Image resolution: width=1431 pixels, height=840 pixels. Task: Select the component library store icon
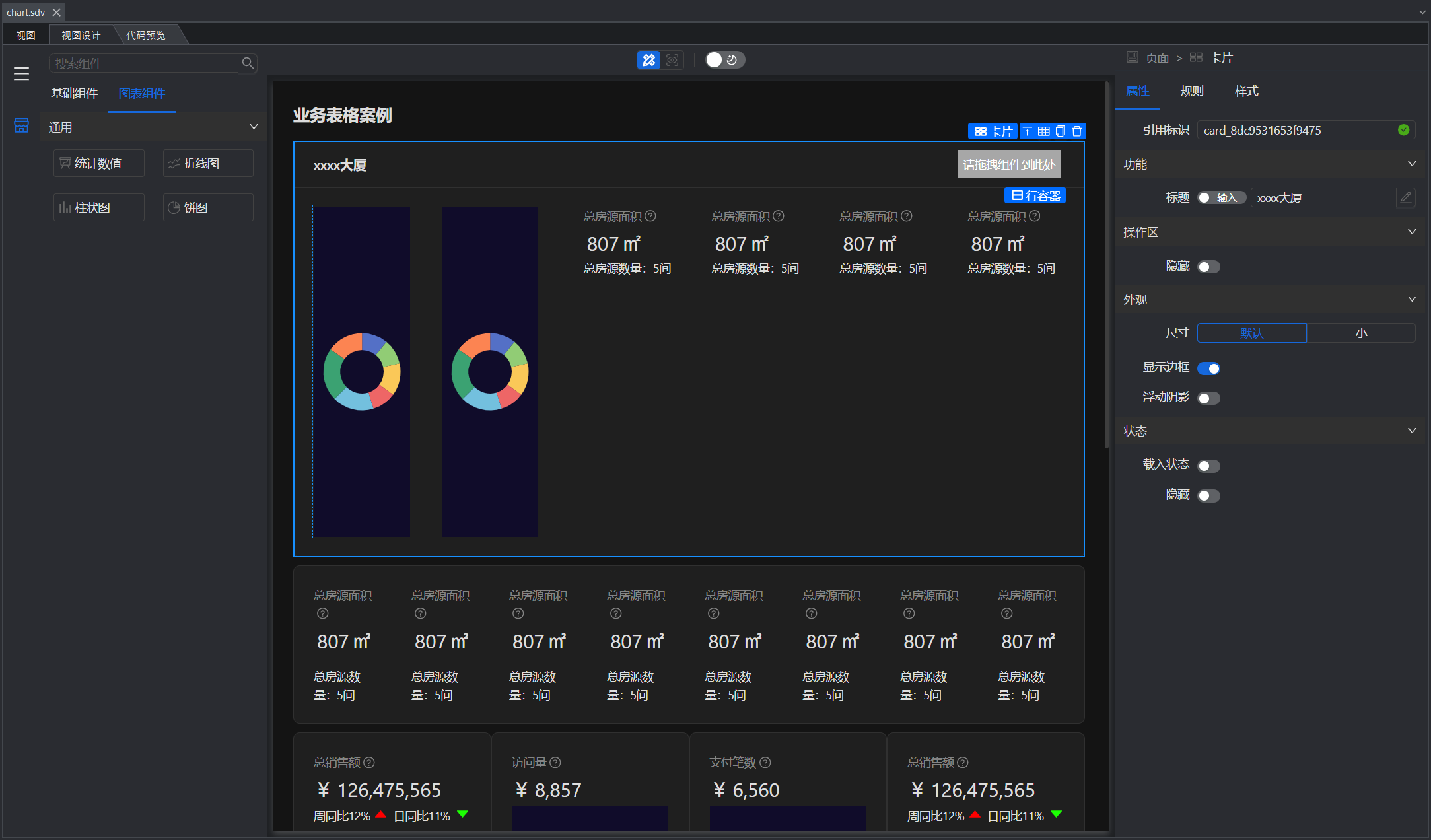[x=21, y=125]
